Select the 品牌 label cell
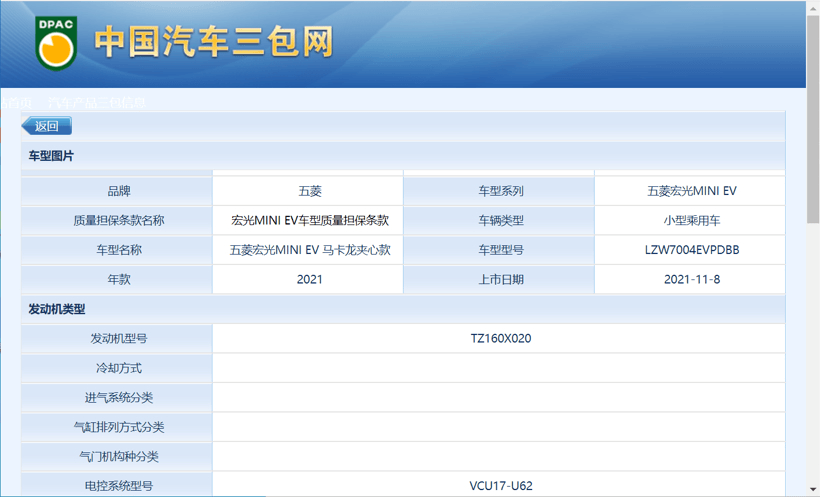The height and width of the screenshot is (497, 820). coord(117,191)
